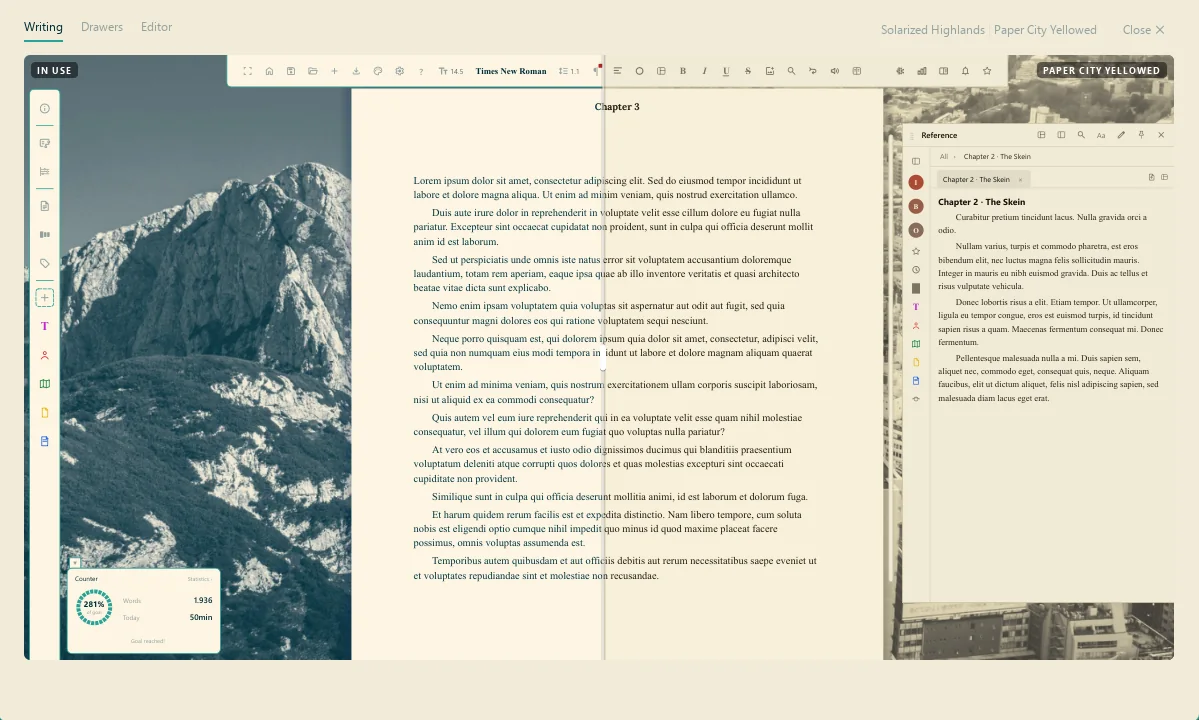
Task: Open the Times New Roman font selector
Action: 511,71
